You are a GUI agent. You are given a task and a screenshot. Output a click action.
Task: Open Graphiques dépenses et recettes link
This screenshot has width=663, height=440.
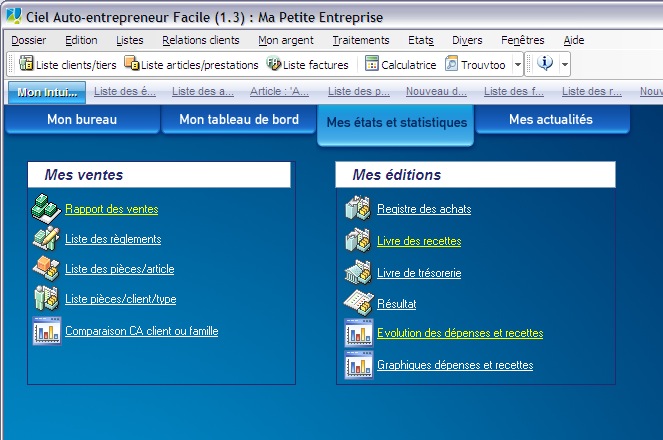[455, 365]
